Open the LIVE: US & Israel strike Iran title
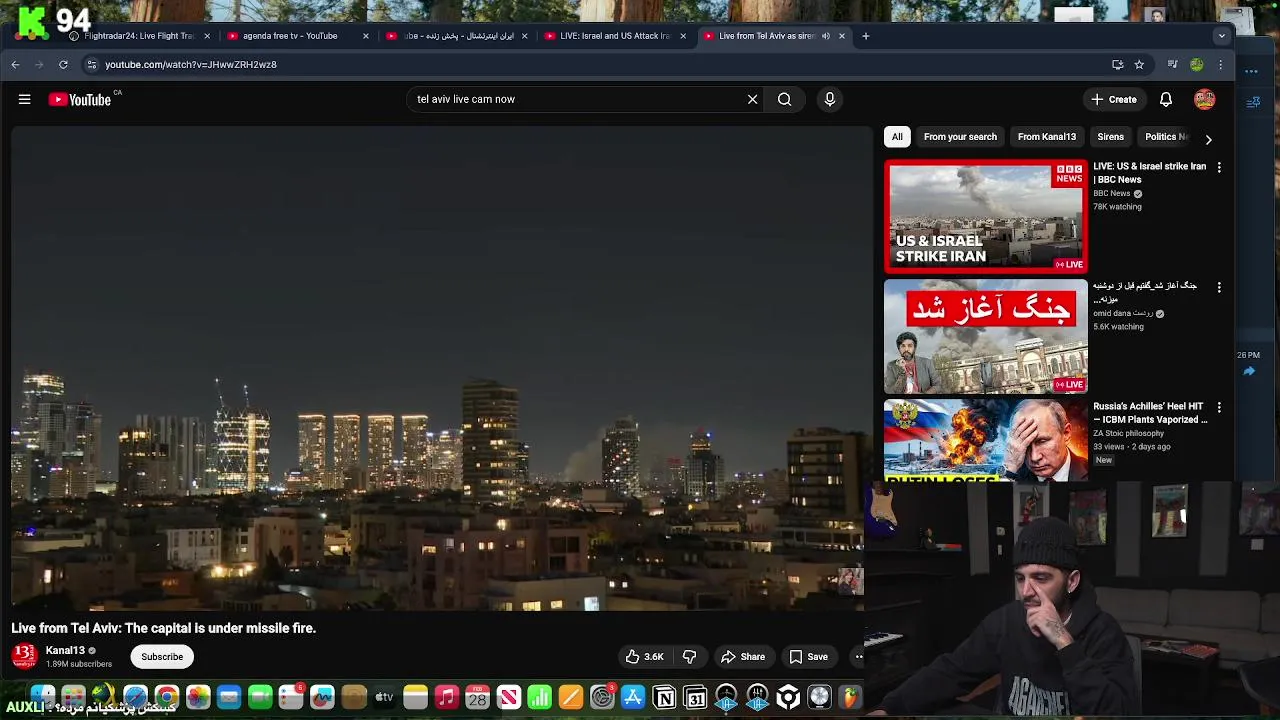 (1149, 173)
